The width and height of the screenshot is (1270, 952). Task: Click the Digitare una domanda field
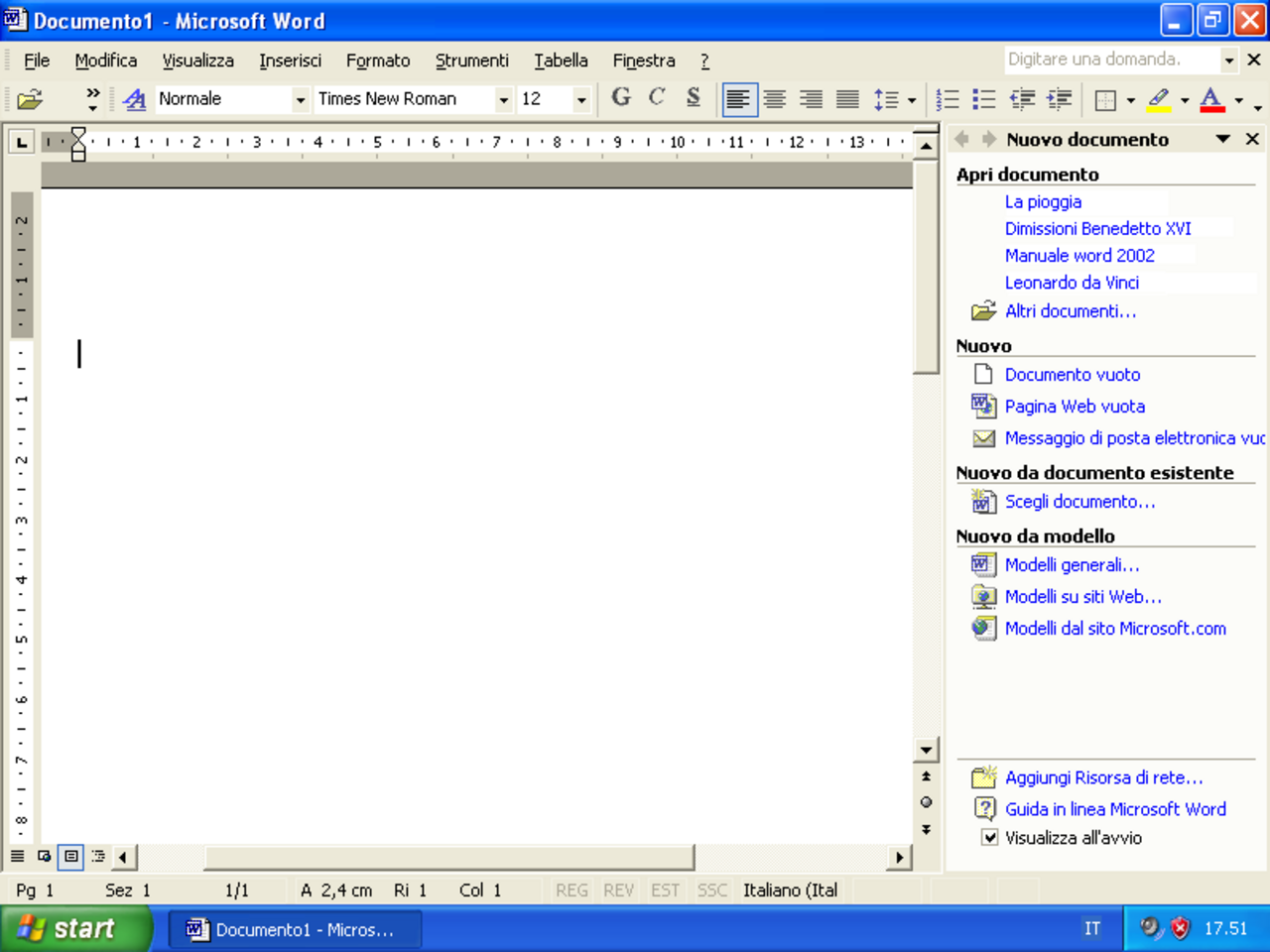pos(1112,59)
